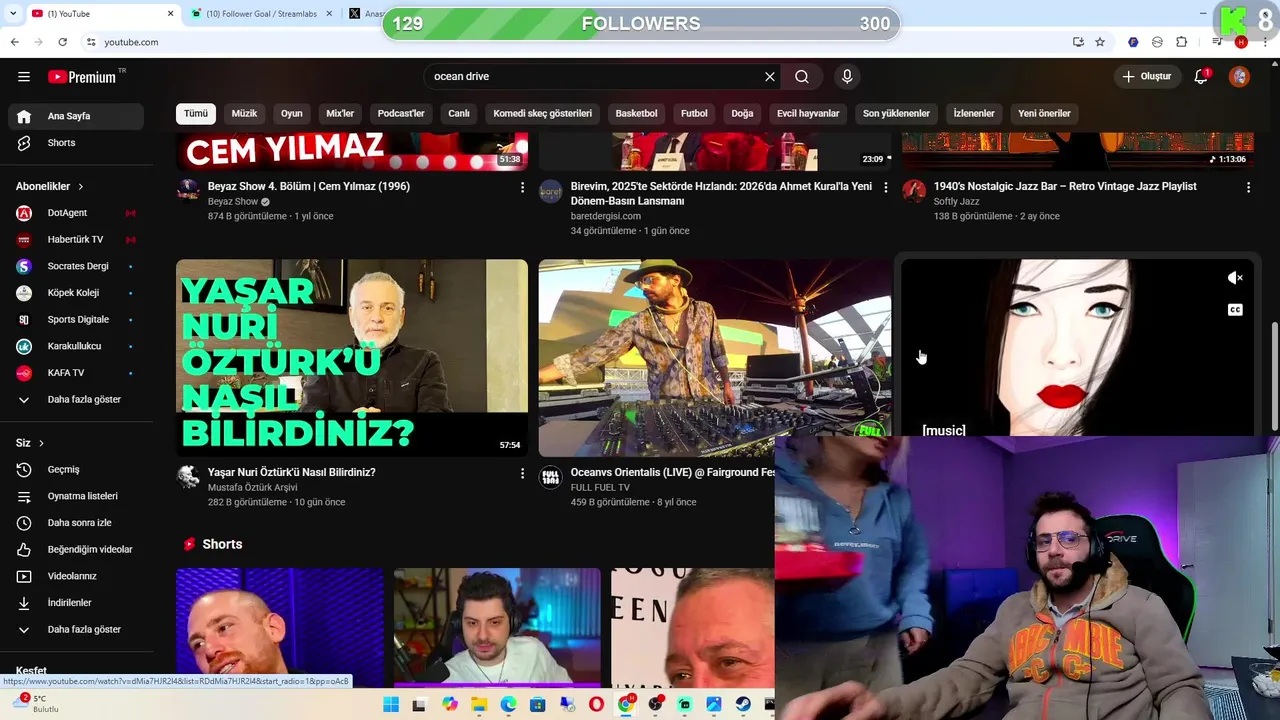Open Steam from the taskbar
Image resolution: width=1280 pixels, height=720 pixels.
coord(743,705)
